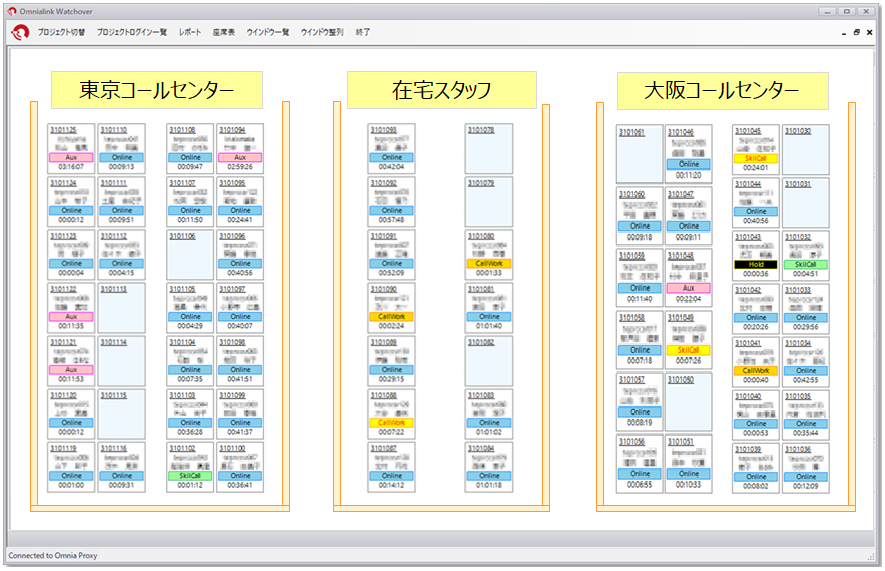Click the window resize grip in status bar
Screen dimensions: 885x571
click(871, 557)
